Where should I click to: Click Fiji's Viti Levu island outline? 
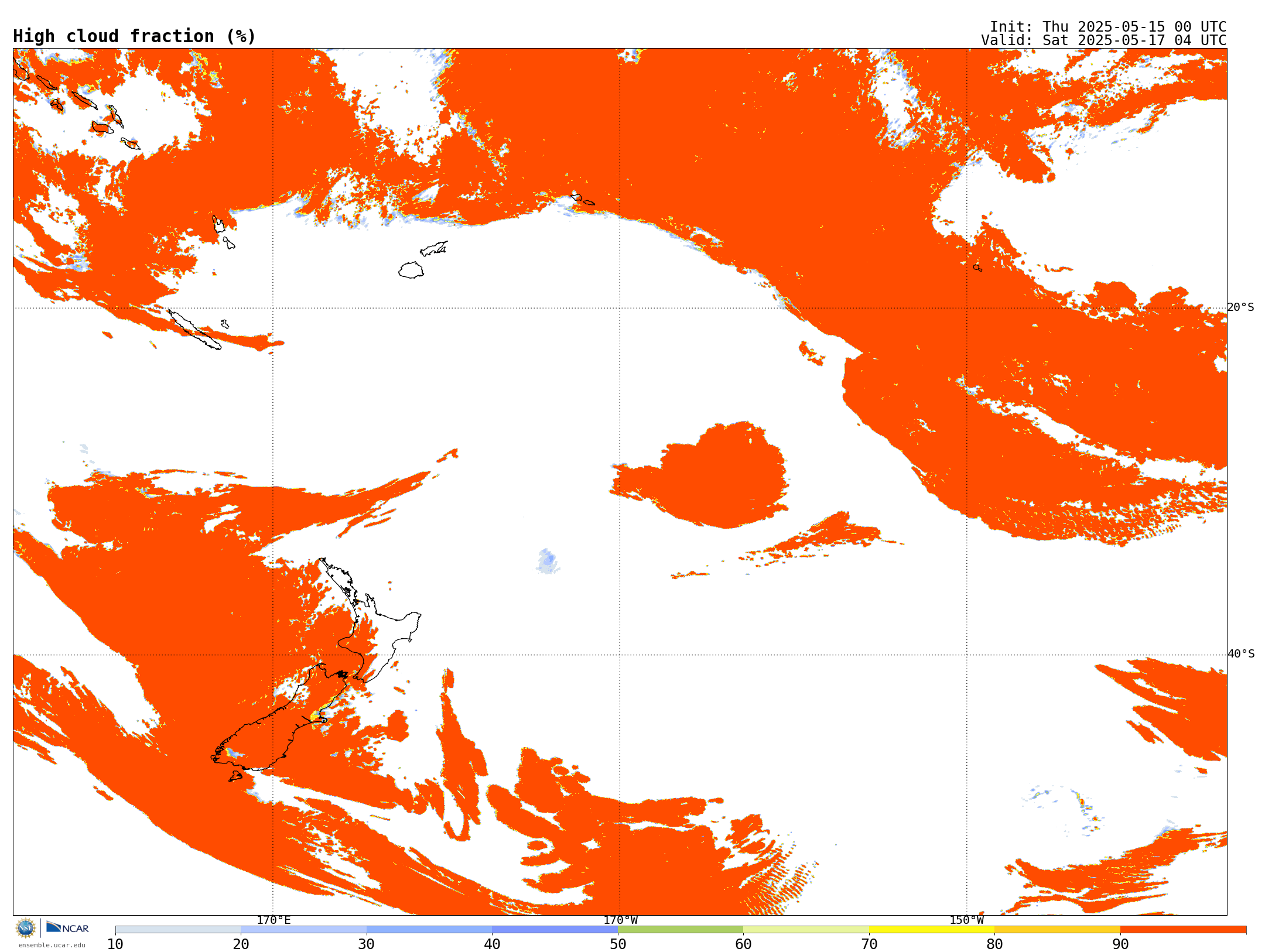coord(411,270)
